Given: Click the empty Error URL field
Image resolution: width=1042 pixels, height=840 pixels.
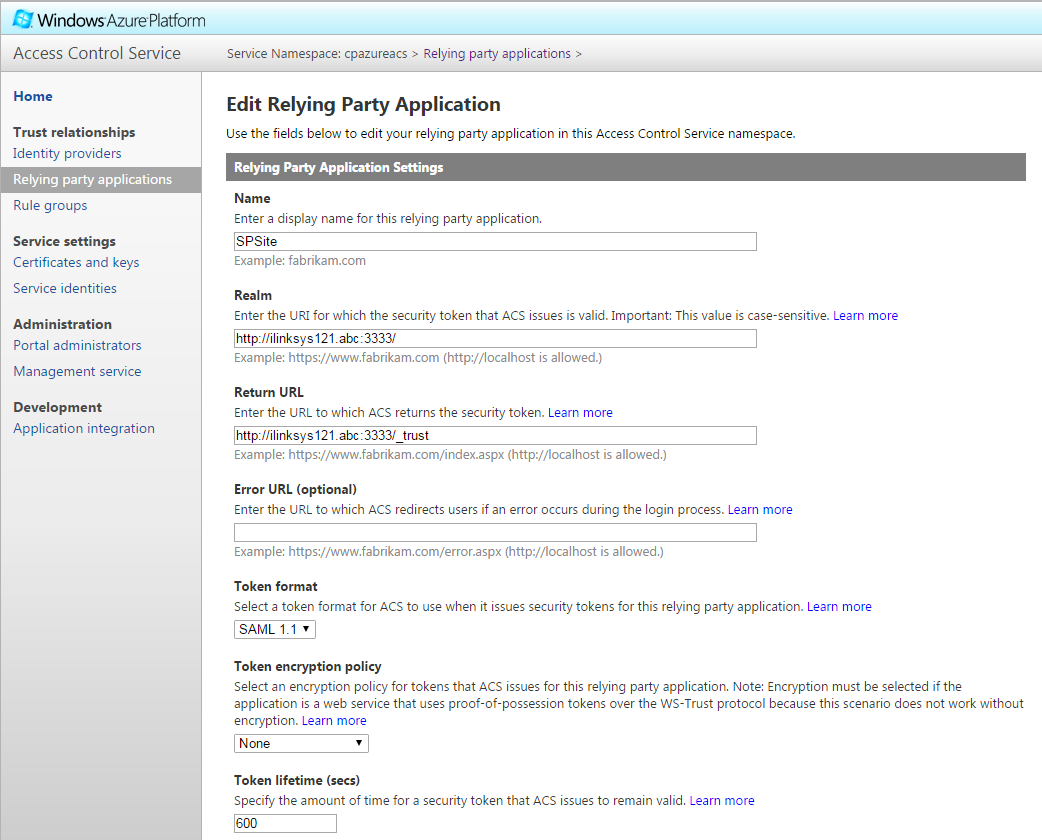Looking at the screenshot, I should 495,532.
